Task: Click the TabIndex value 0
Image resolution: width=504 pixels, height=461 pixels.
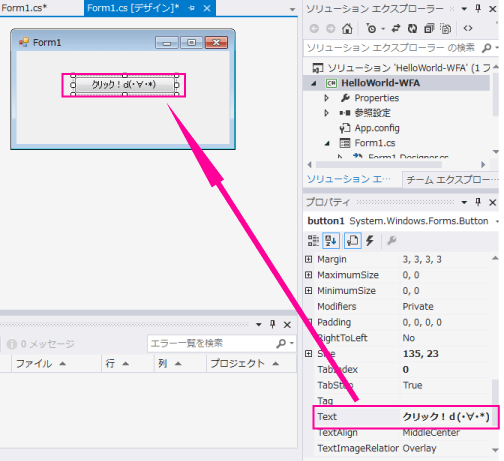Action: [x=406, y=370]
